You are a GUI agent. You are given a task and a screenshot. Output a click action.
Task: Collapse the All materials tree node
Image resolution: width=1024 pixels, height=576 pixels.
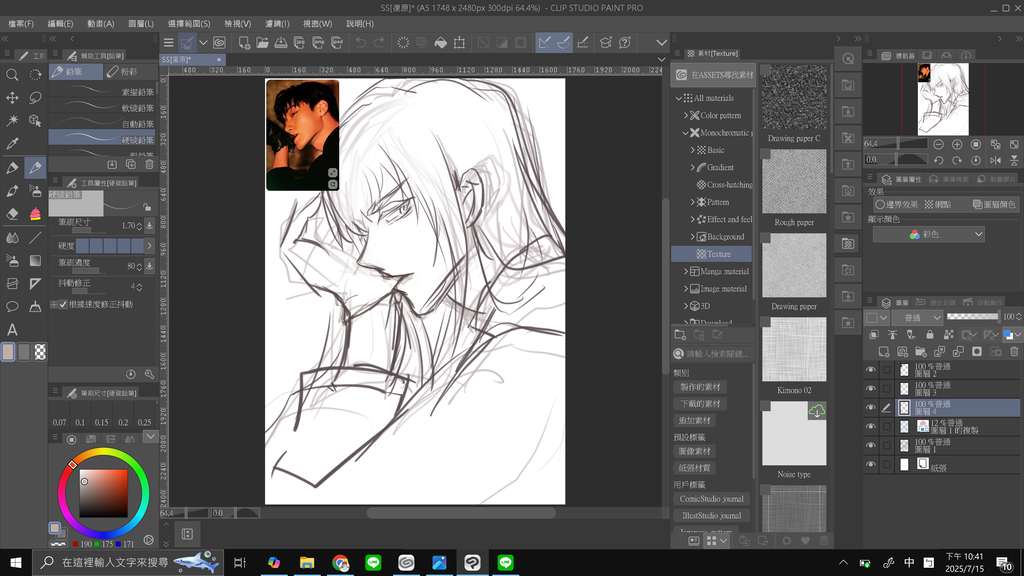(679, 98)
